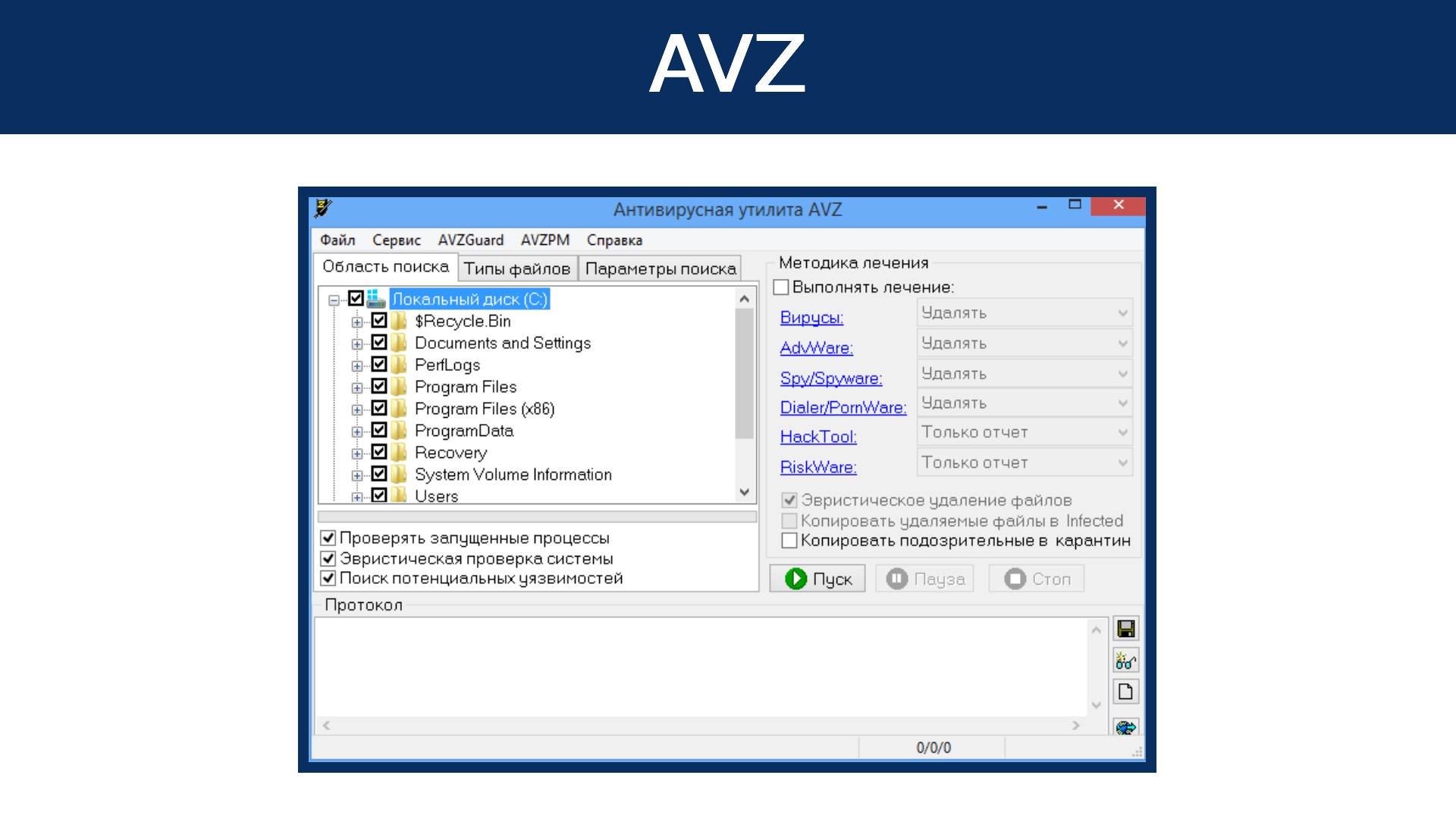The height and width of the screenshot is (819, 1456).
Task: Switch to the Параметры поиска tab
Action: point(661,268)
